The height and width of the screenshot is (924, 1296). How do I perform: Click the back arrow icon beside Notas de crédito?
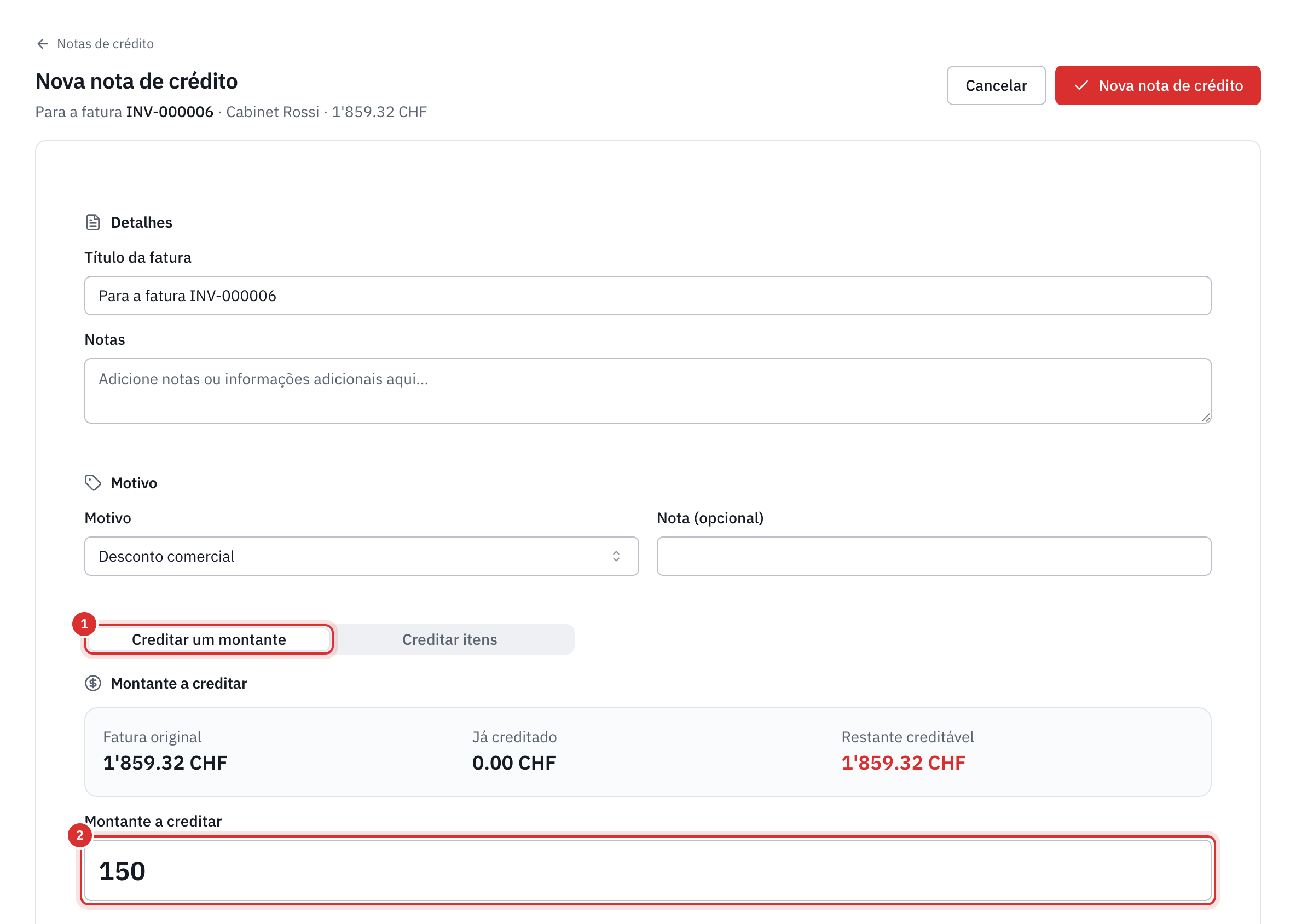42,44
